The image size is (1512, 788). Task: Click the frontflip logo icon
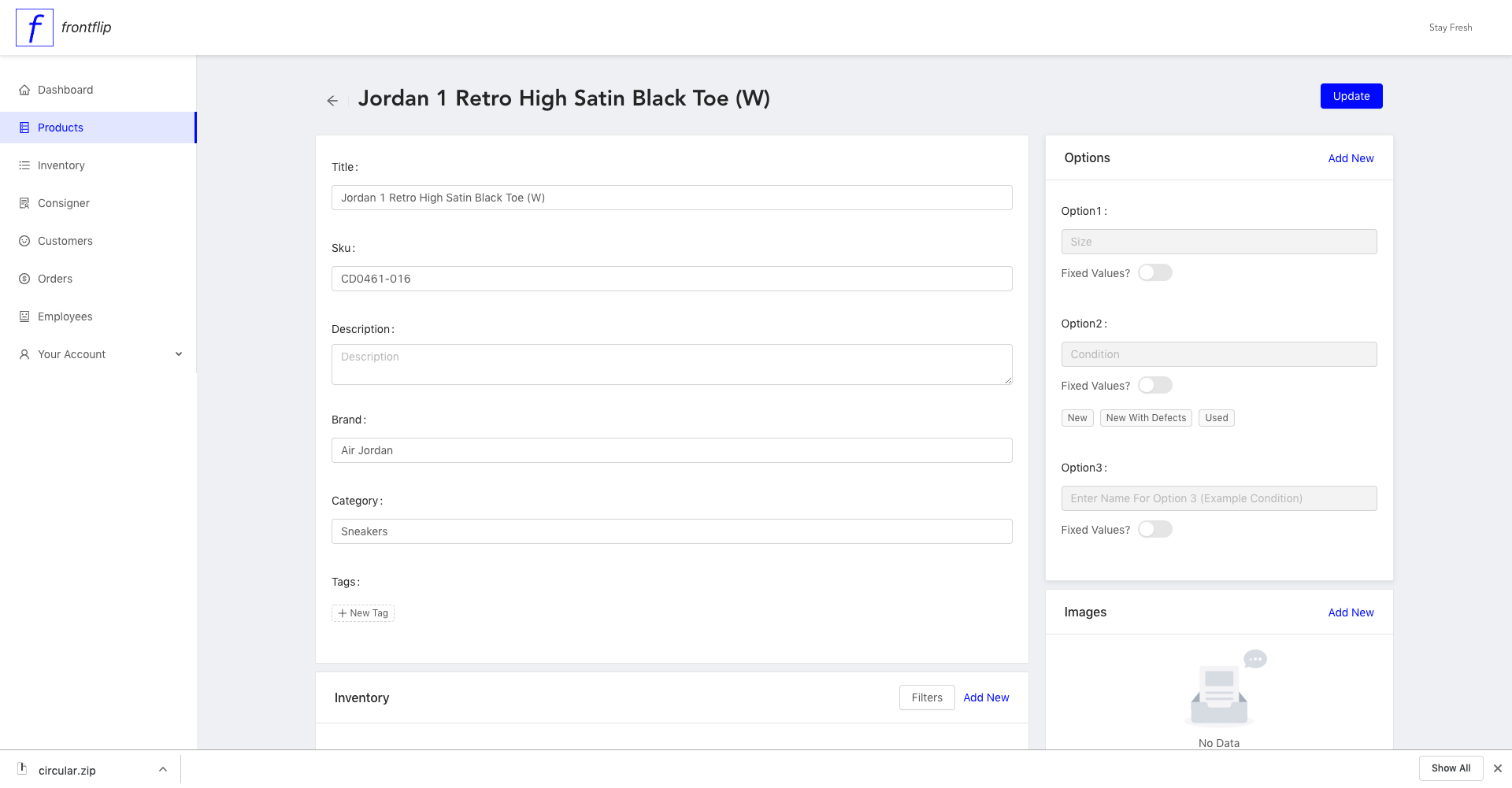[x=35, y=28]
